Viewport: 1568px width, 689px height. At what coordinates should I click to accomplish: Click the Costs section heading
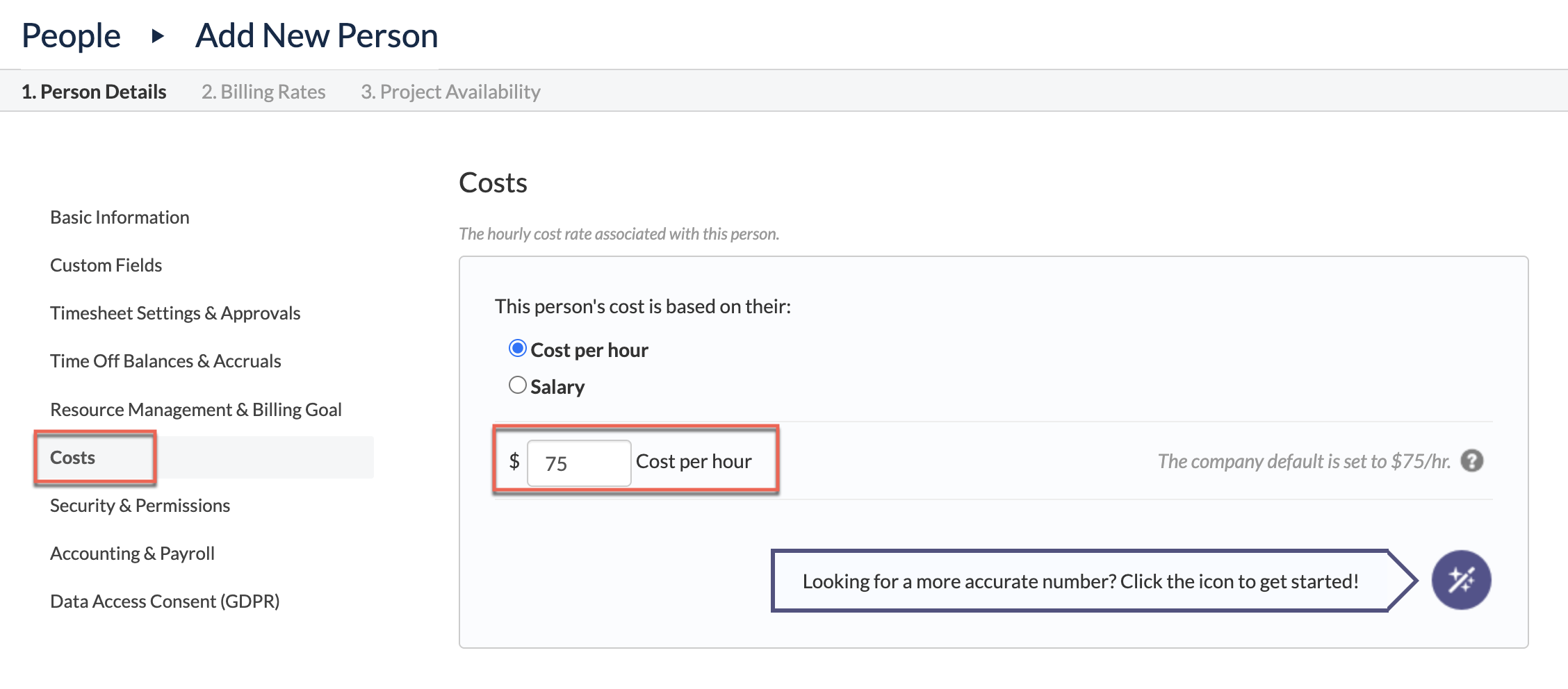tap(493, 183)
